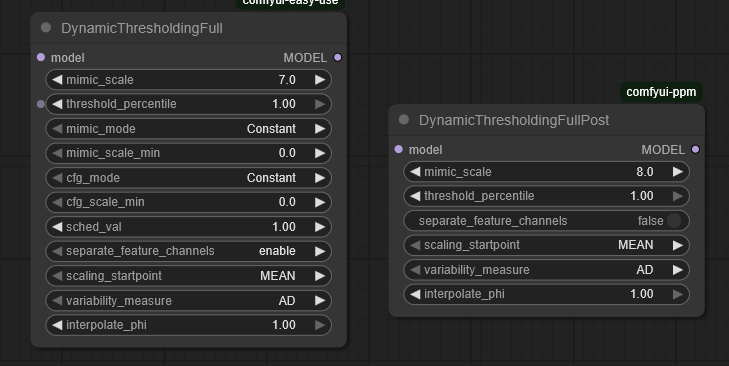This screenshot has width=729, height=366.
Task: Decrease mimic_scale 7.0 with left arrow
Action: pyautogui.click(x=57, y=80)
